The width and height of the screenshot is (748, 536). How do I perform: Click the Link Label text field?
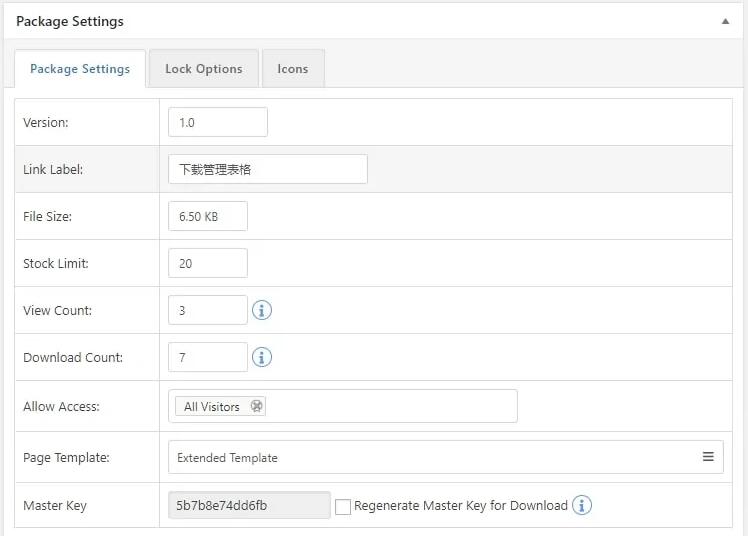click(x=268, y=169)
